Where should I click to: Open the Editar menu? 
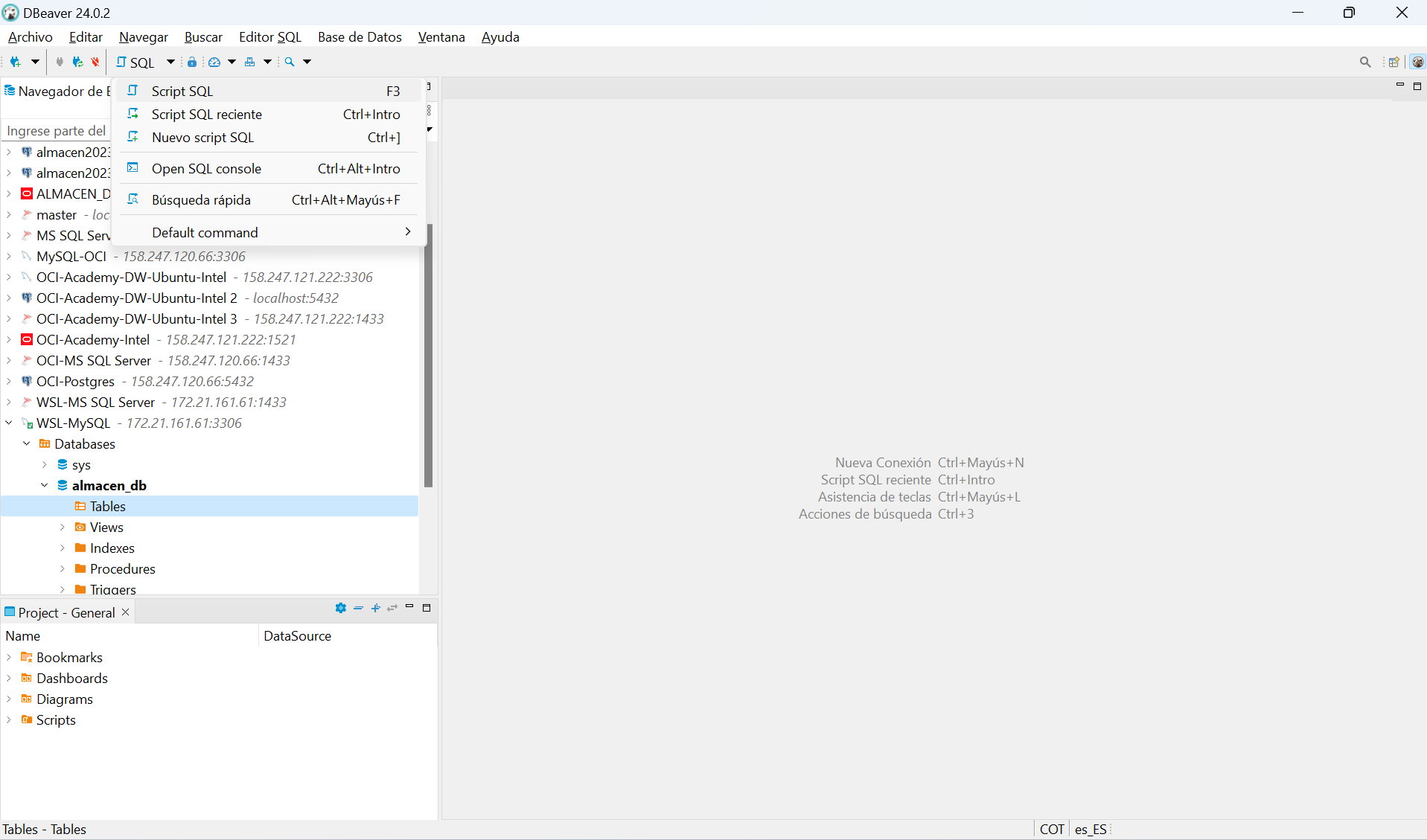[86, 36]
